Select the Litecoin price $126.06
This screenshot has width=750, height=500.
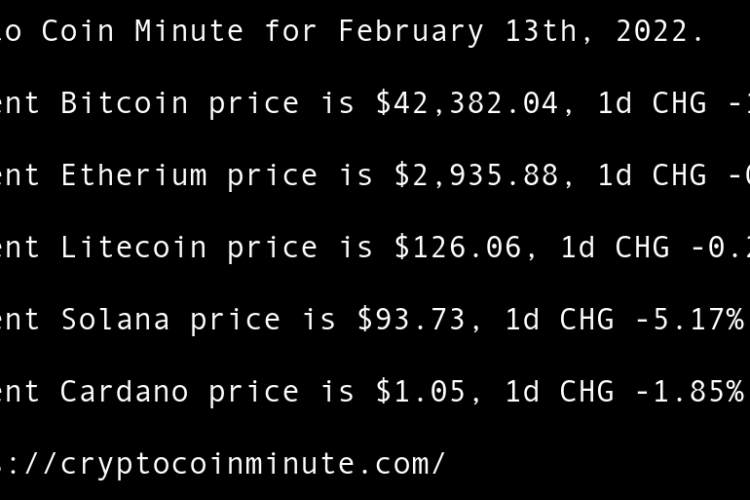pos(458,247)
